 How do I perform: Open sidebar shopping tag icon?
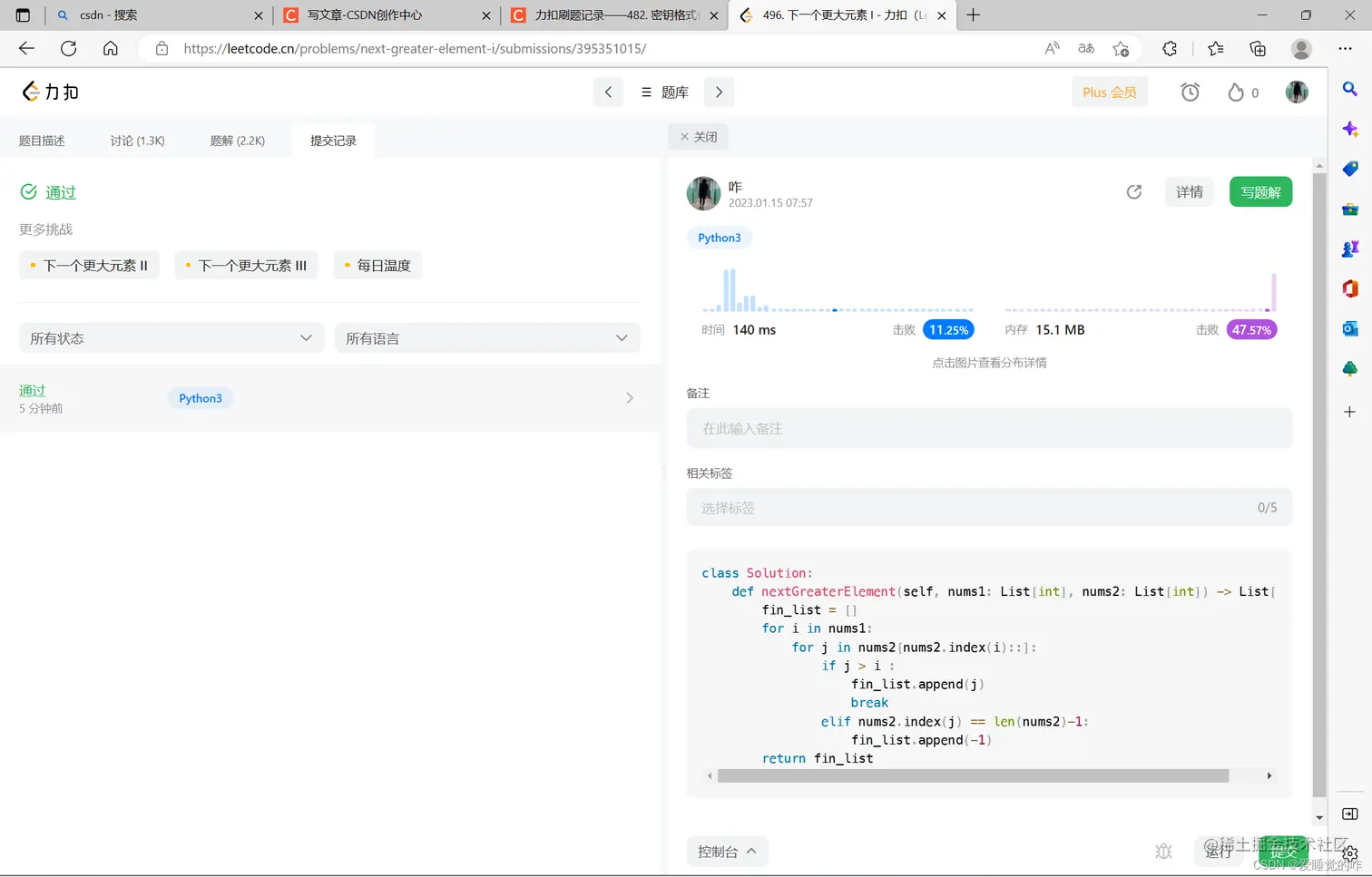pyautogui.click(x=1350, y=169)
